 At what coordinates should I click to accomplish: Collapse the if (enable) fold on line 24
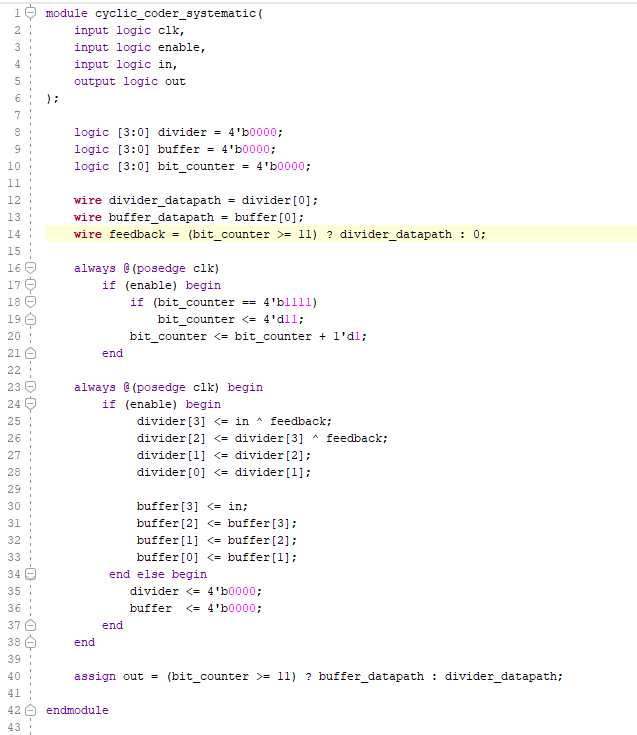coord(30,404)
